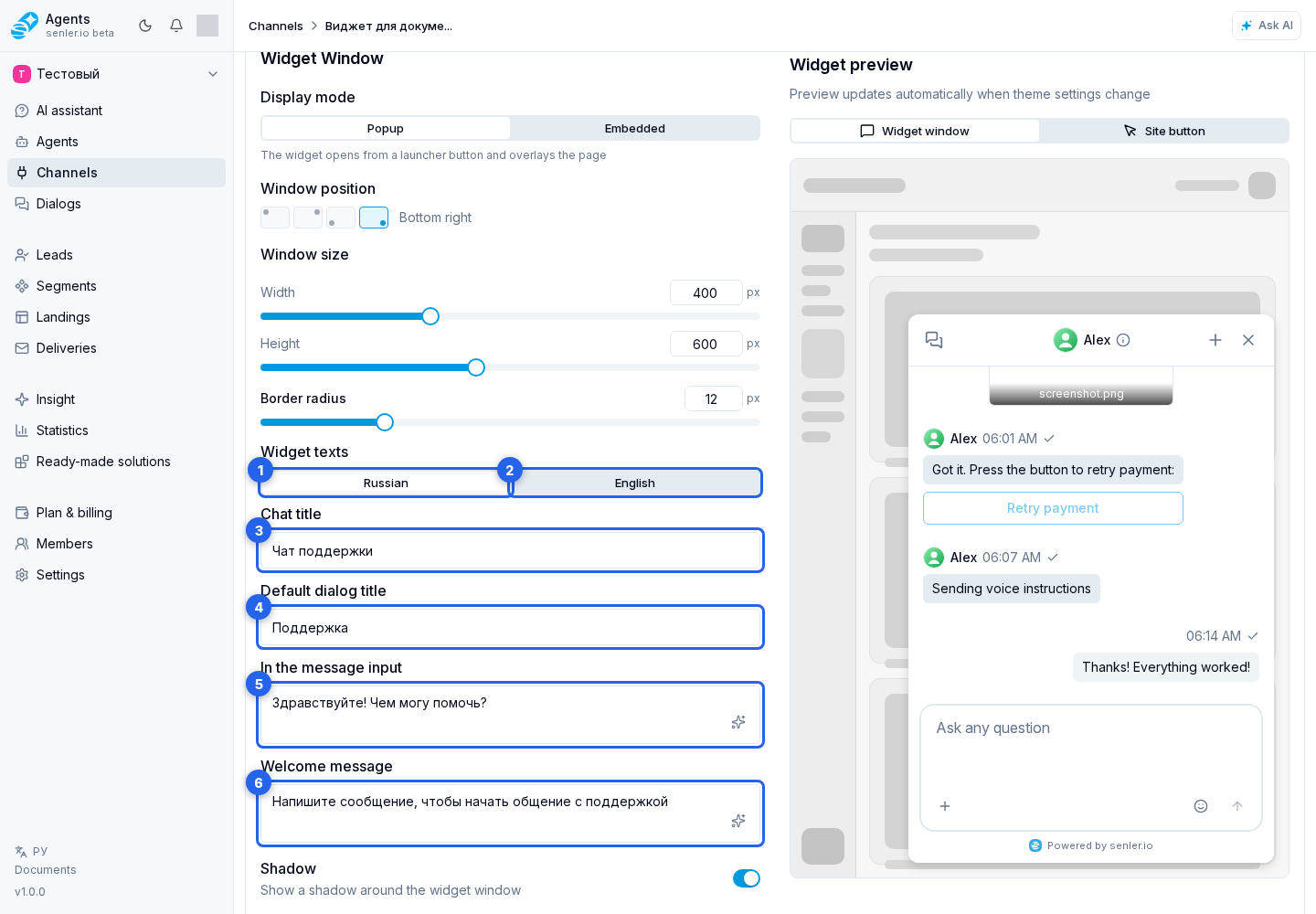1316x914 pixels.
Task: Change language via РУ switcher
Action: (x=31, y=851)
